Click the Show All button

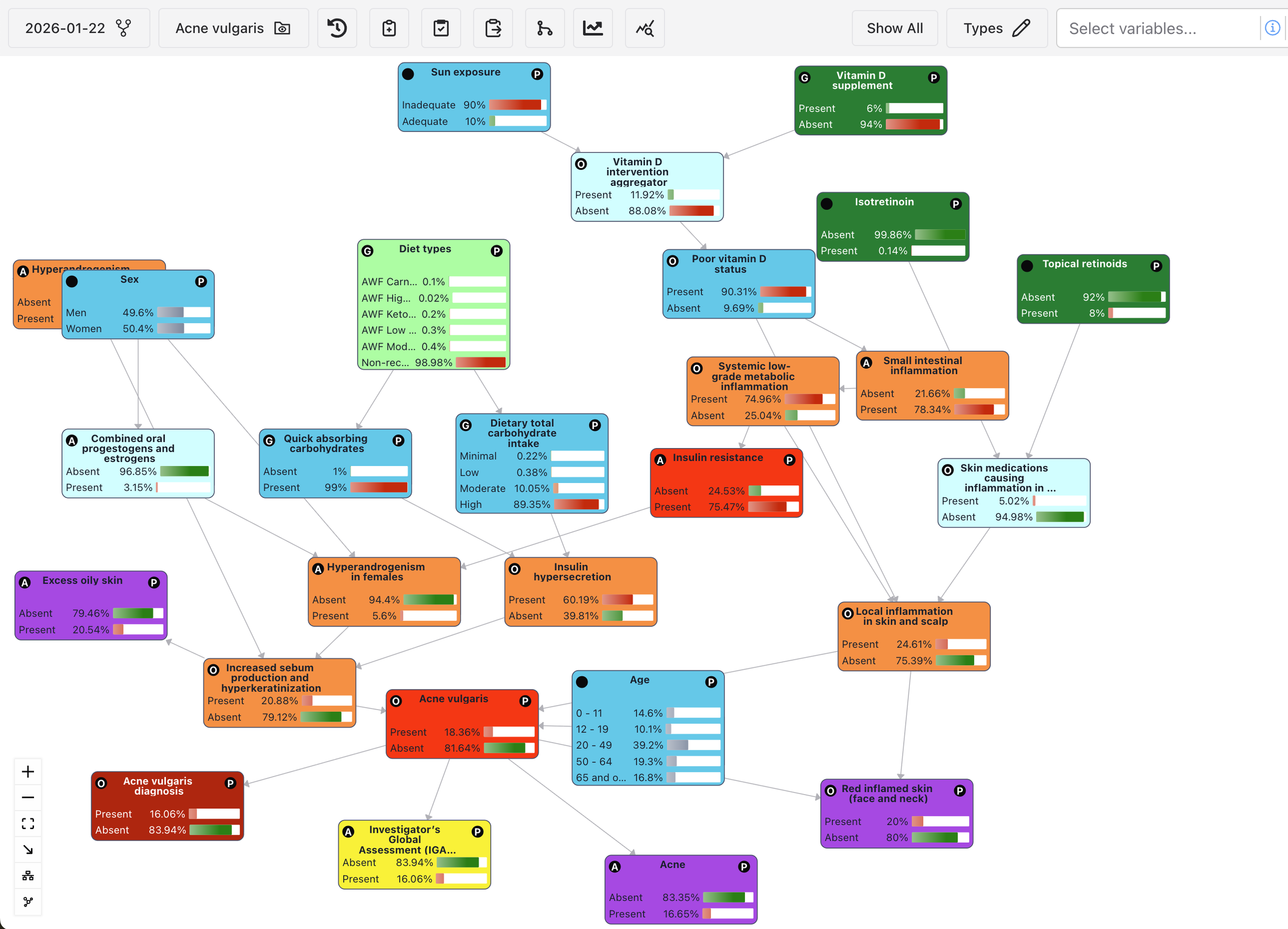pos(894,28)
